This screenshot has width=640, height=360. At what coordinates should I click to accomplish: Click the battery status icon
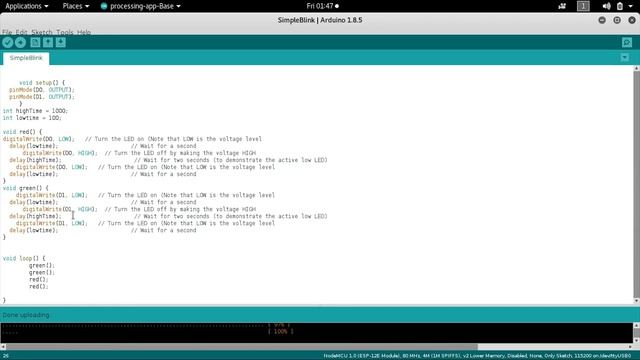620,6
